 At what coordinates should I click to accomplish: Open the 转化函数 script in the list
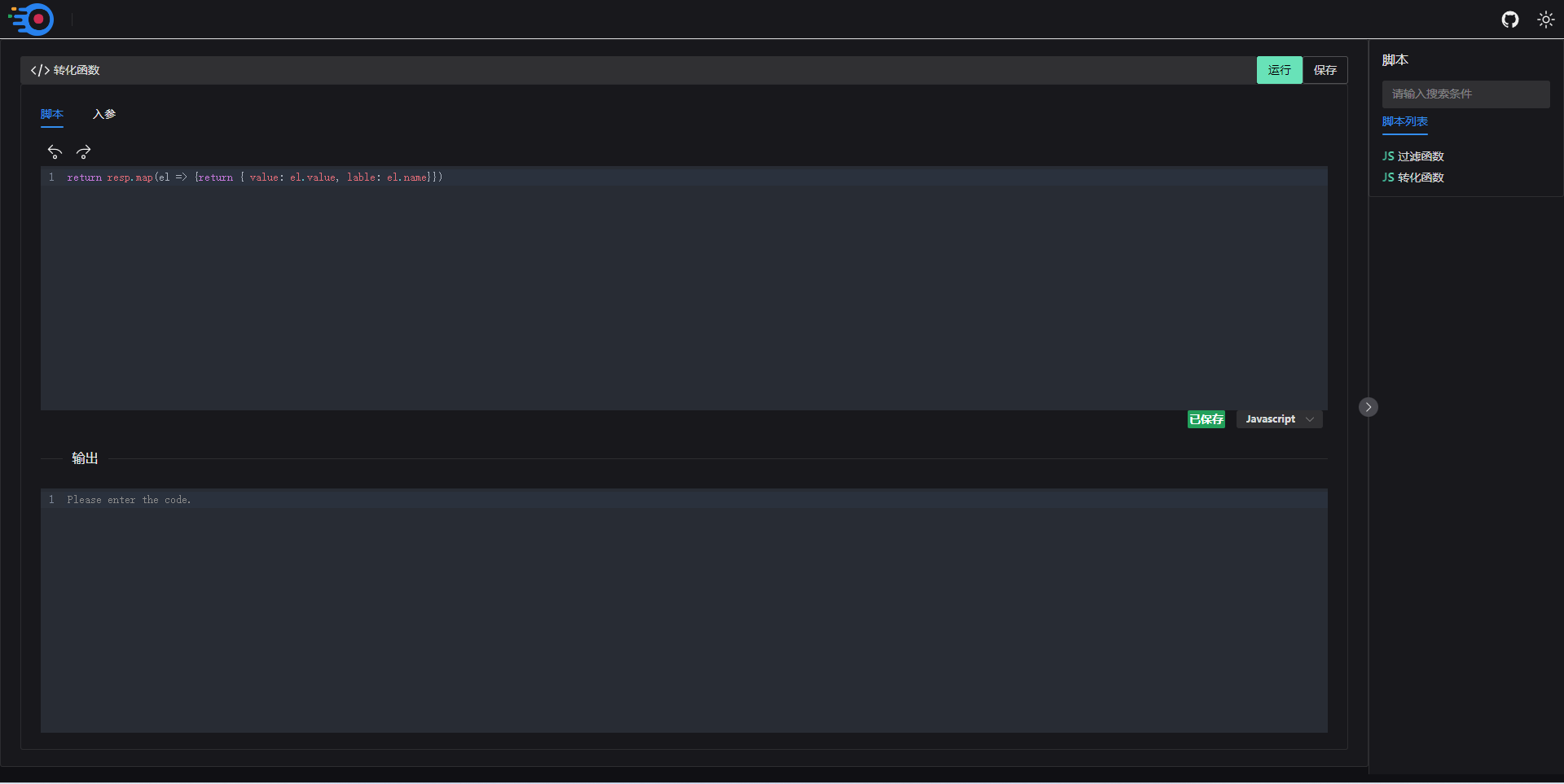point(1421,177)
